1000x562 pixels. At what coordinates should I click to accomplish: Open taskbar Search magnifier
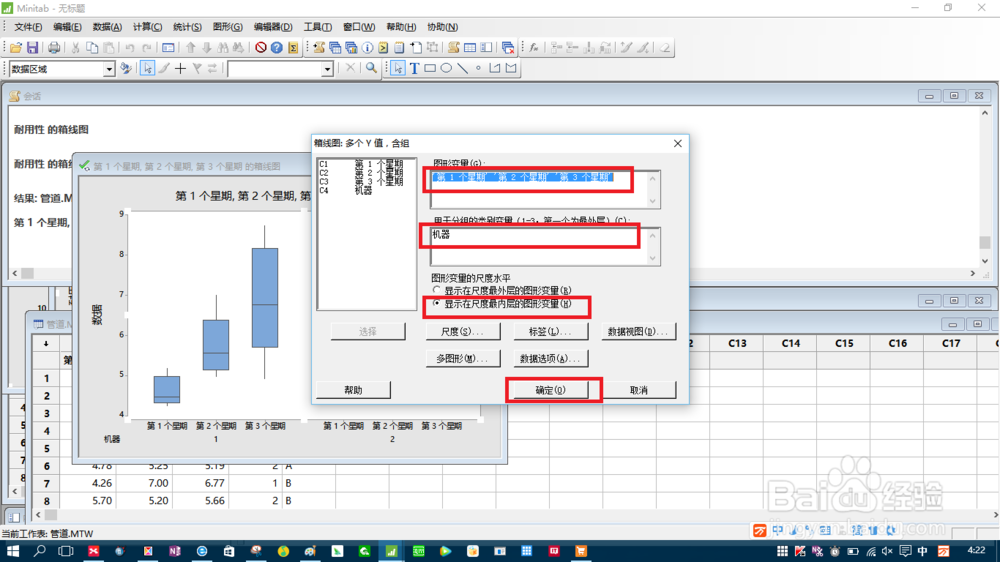pos(40,551)
